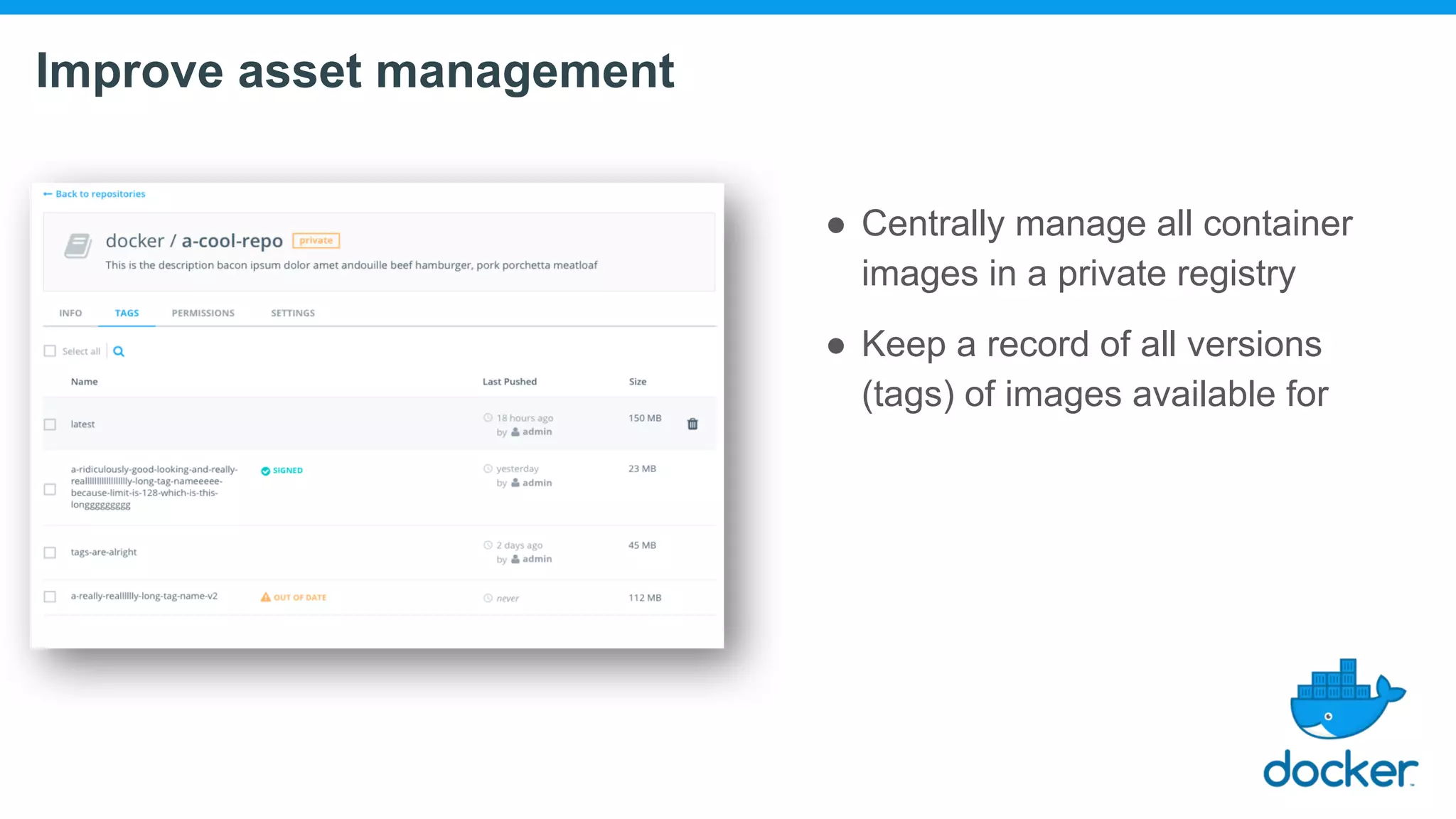Click the OUT OF DATE warning icon
This screenshot has width=1456, height=819.
[266, 597]
